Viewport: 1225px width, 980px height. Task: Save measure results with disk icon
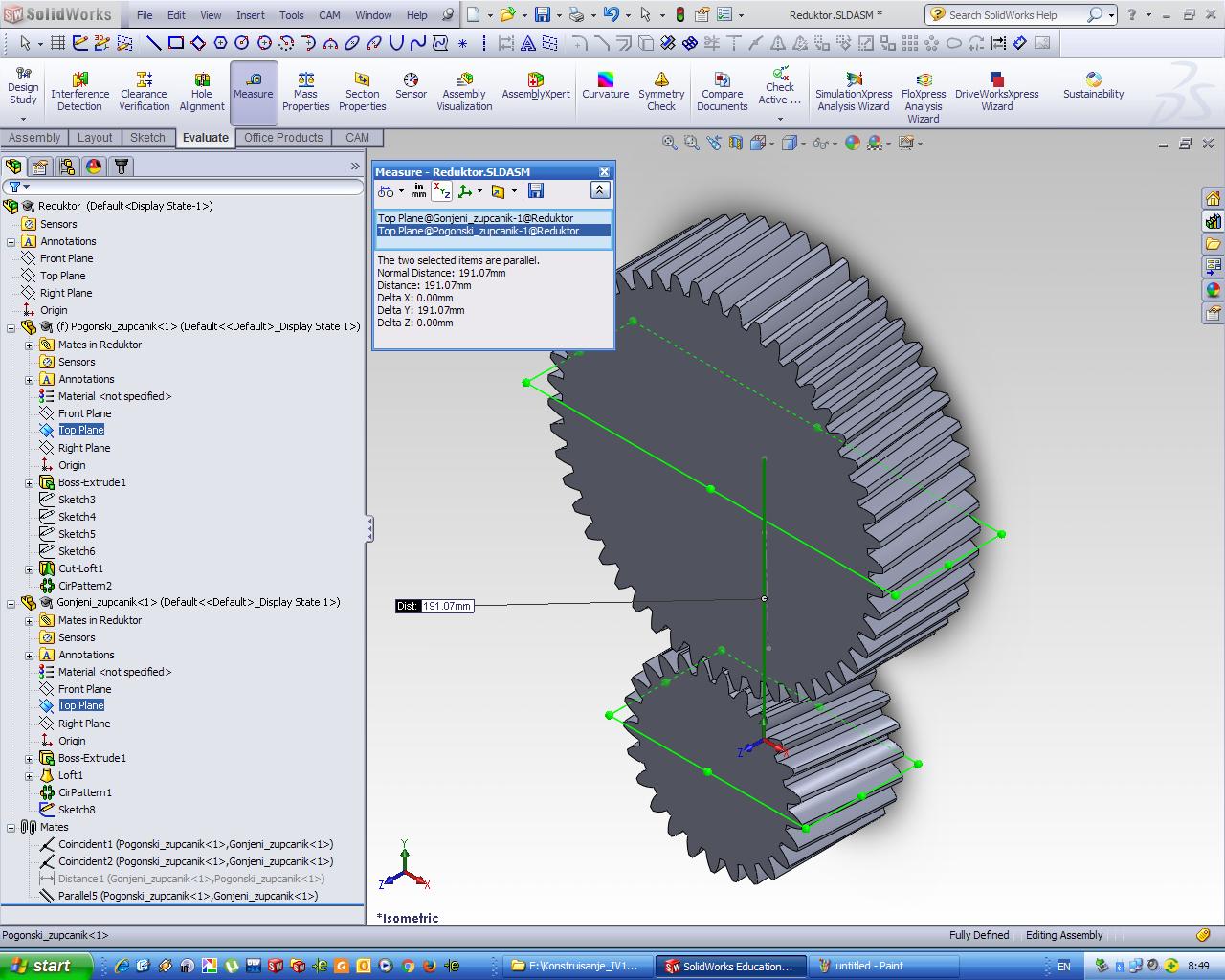pos(536,191)
